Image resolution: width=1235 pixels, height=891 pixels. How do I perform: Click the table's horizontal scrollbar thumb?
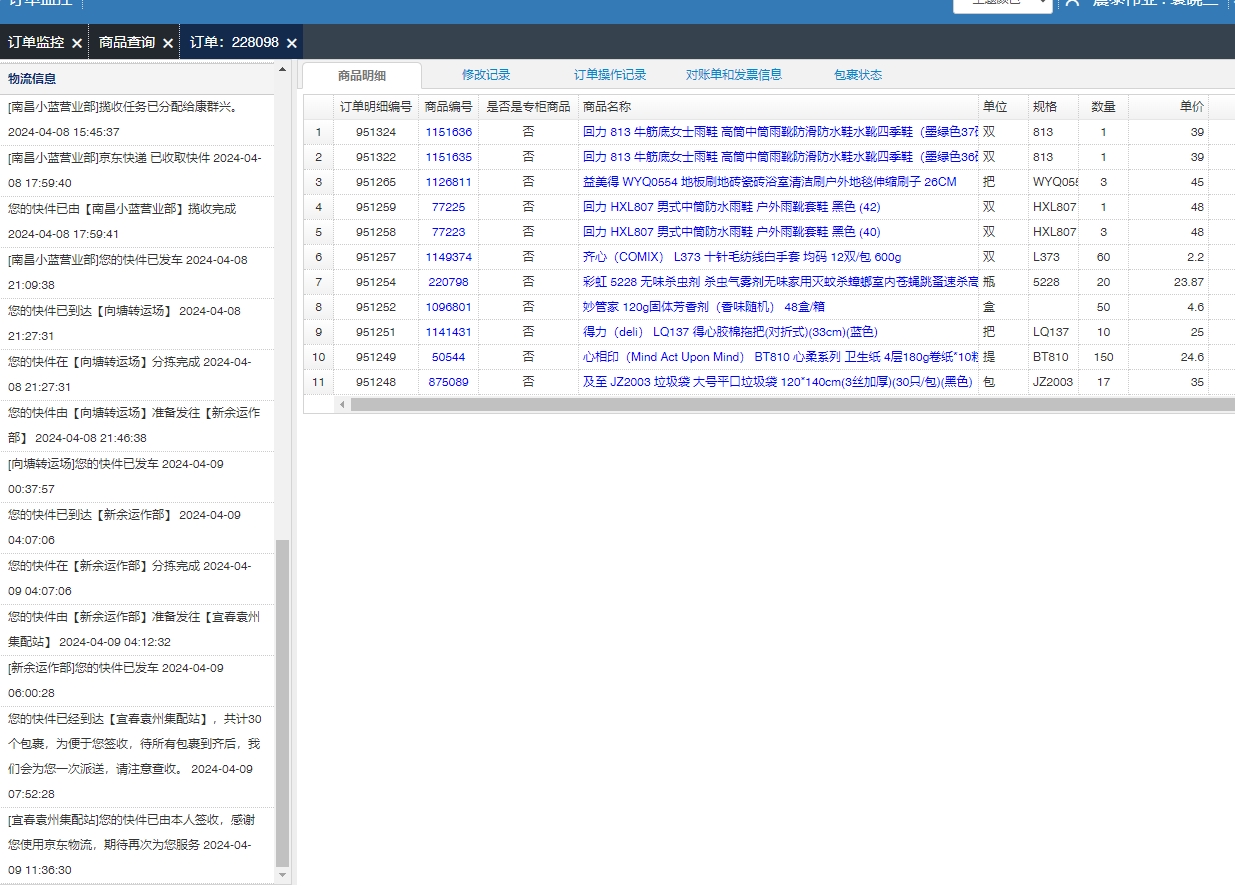(x=792, y=405)
